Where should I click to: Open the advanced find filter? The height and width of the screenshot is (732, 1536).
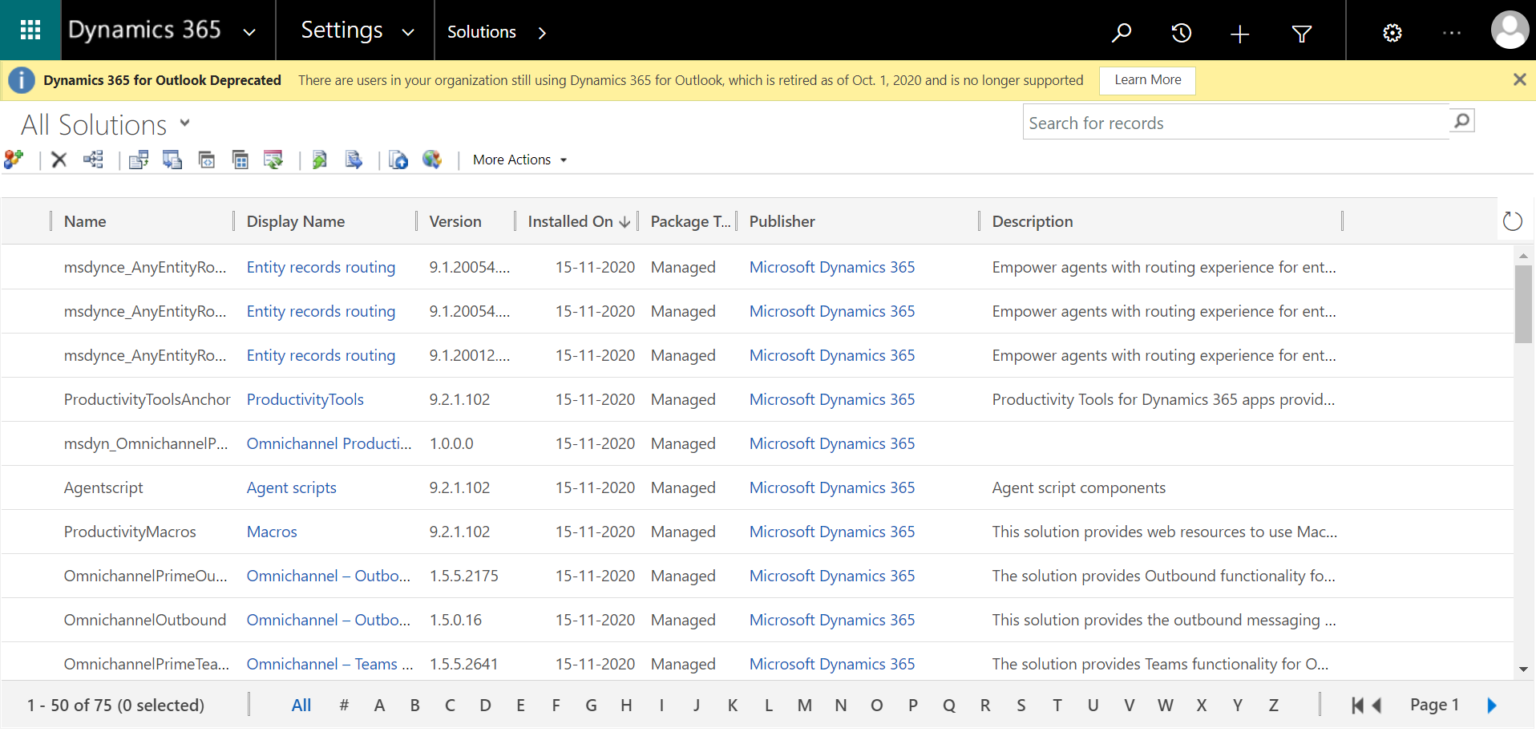point(1301,31)
